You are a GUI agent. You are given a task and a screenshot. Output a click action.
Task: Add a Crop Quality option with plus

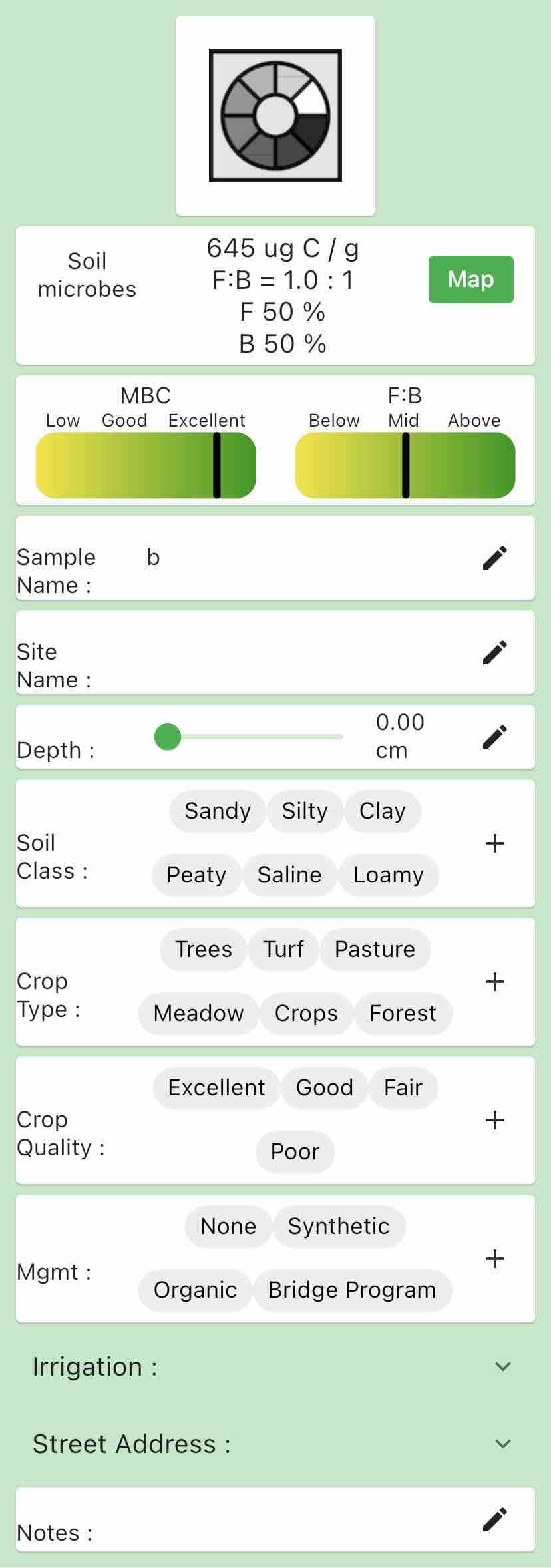point(494,1120)
